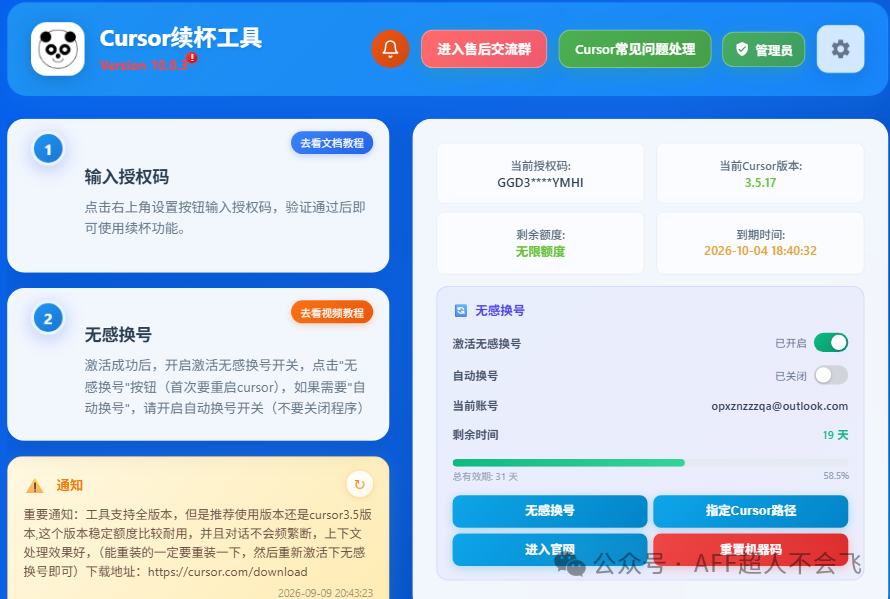
Task: Click the Cursor续杯工具 title
Action: pos(180,38)
